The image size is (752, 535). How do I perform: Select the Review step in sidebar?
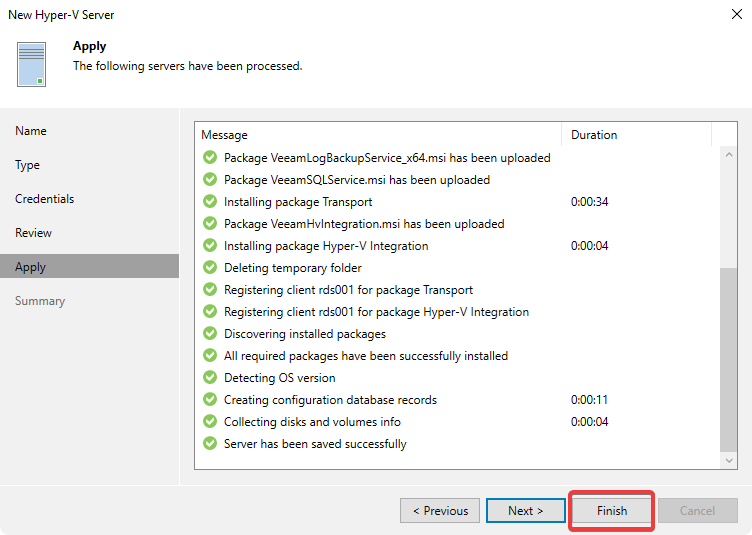(x=33, y=233)
